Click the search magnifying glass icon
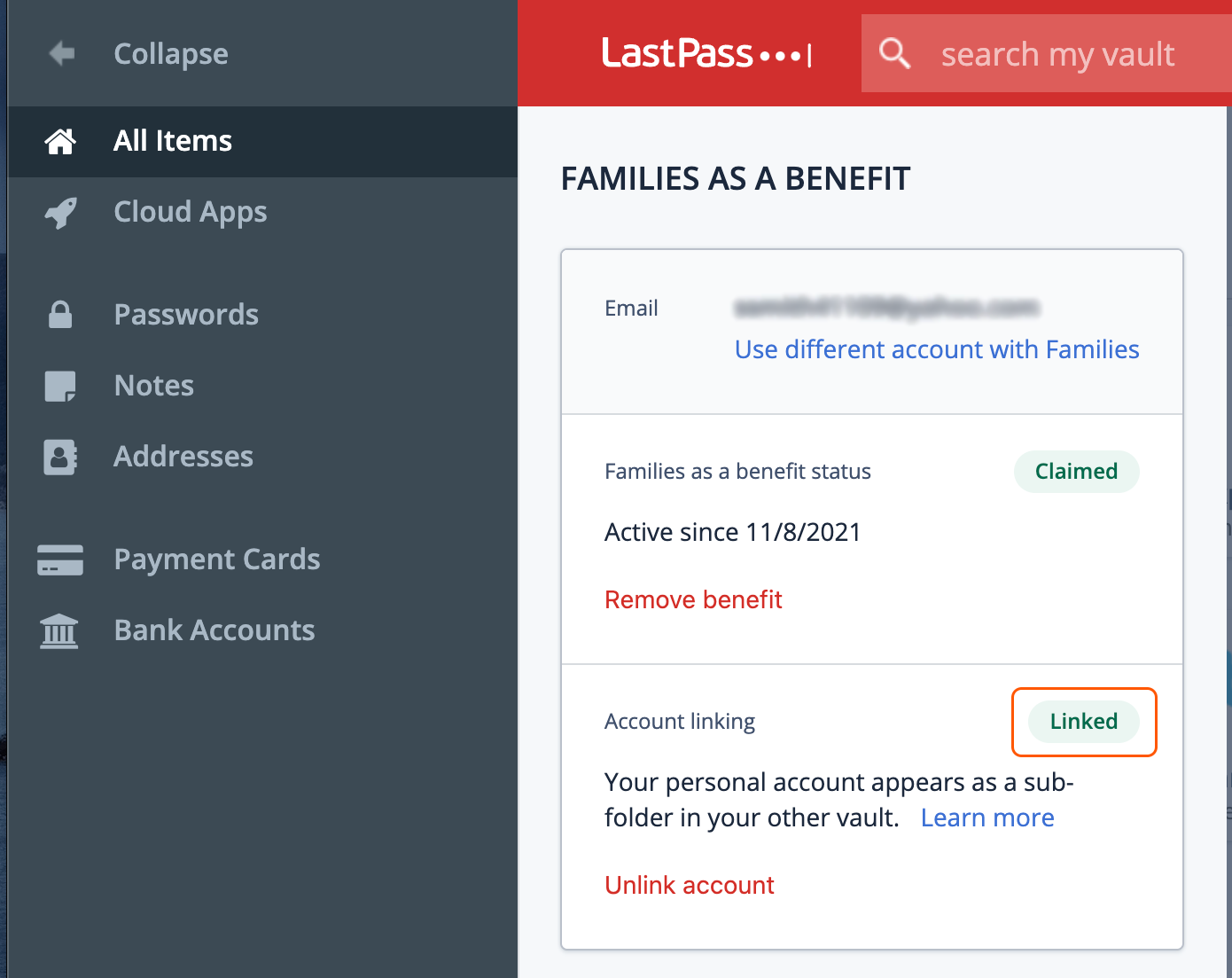The height and width of the screenshot is (978, 1232). (894, 53)
